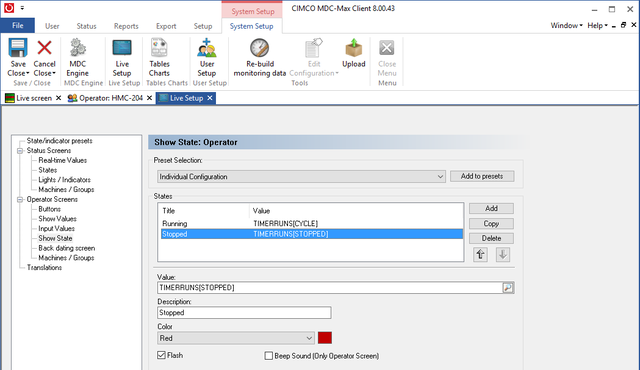This screenshot has width=640, height=370.
Task: Open the File menu
Action: tap(18, 25)
